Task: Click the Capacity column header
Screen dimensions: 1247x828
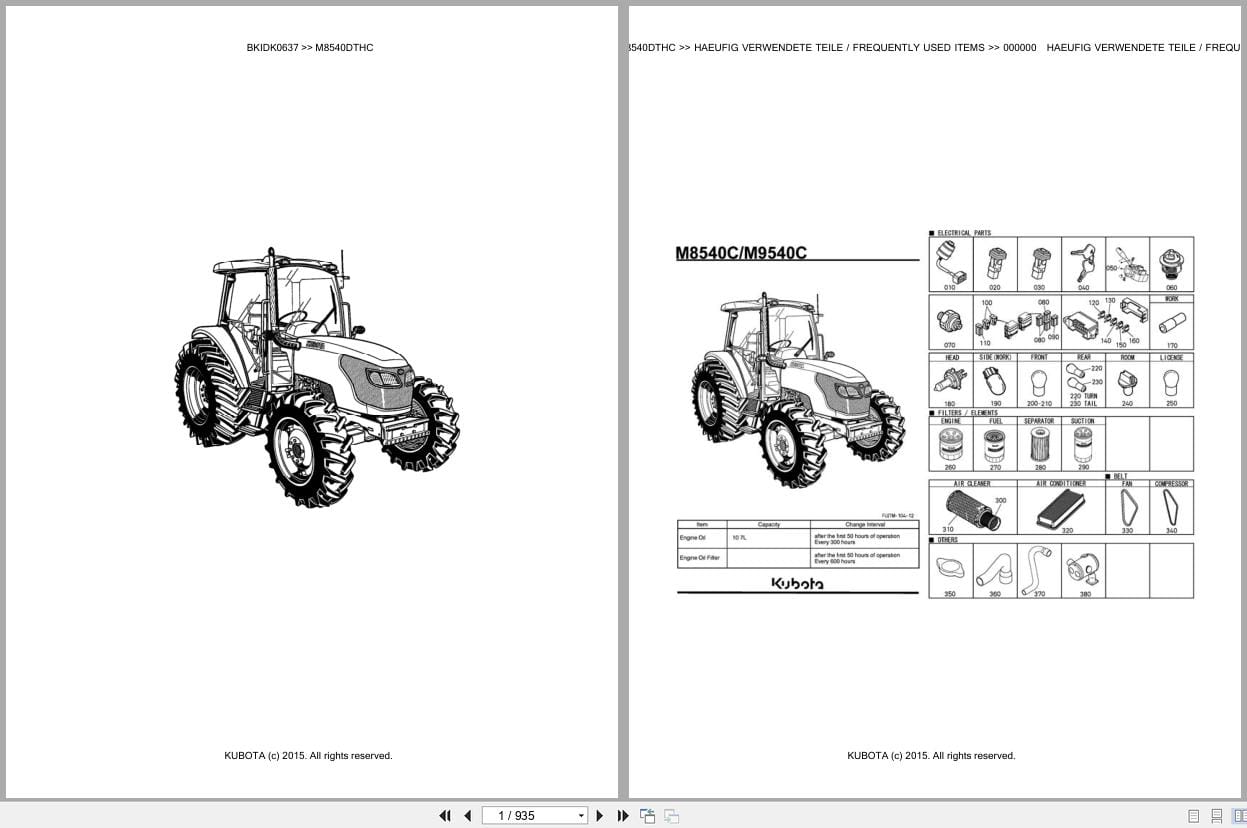Action: click(x=768, y=524)
